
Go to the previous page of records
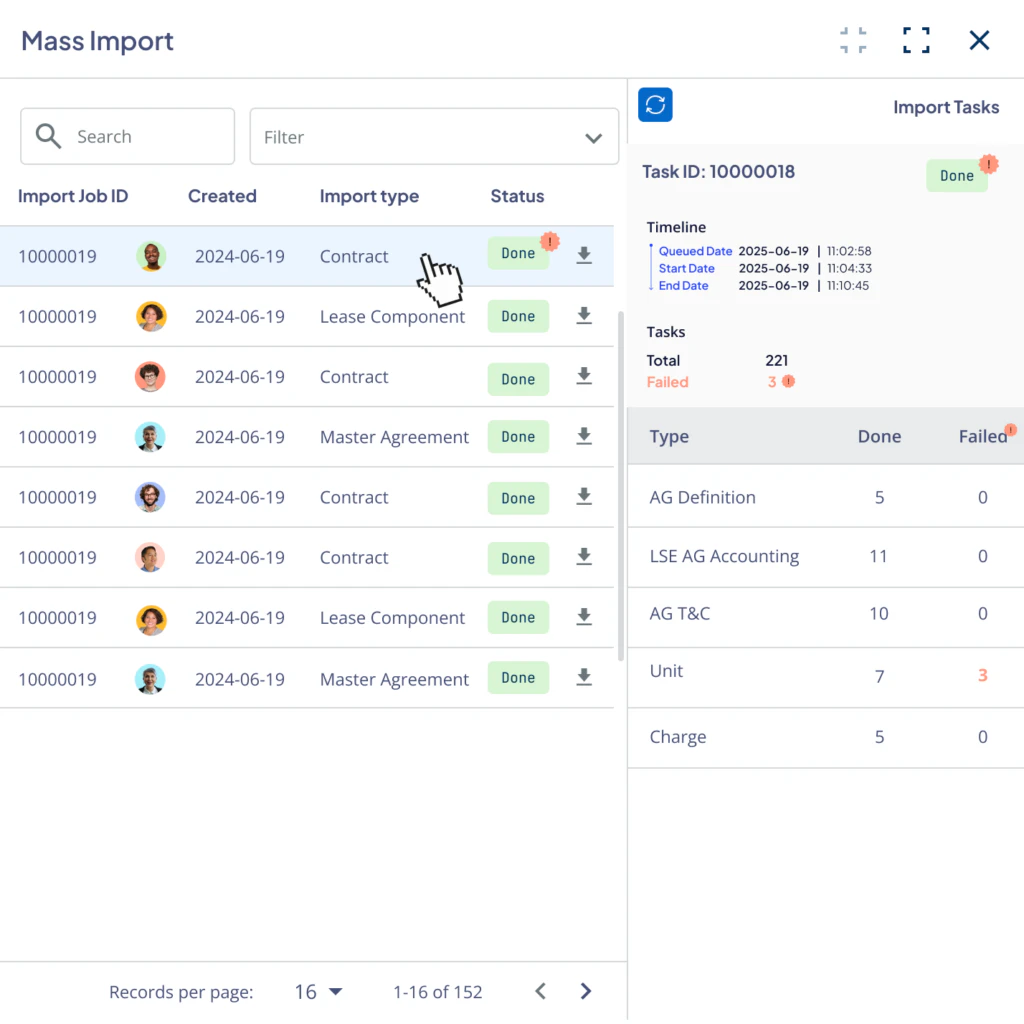click(x=540, y=991)
